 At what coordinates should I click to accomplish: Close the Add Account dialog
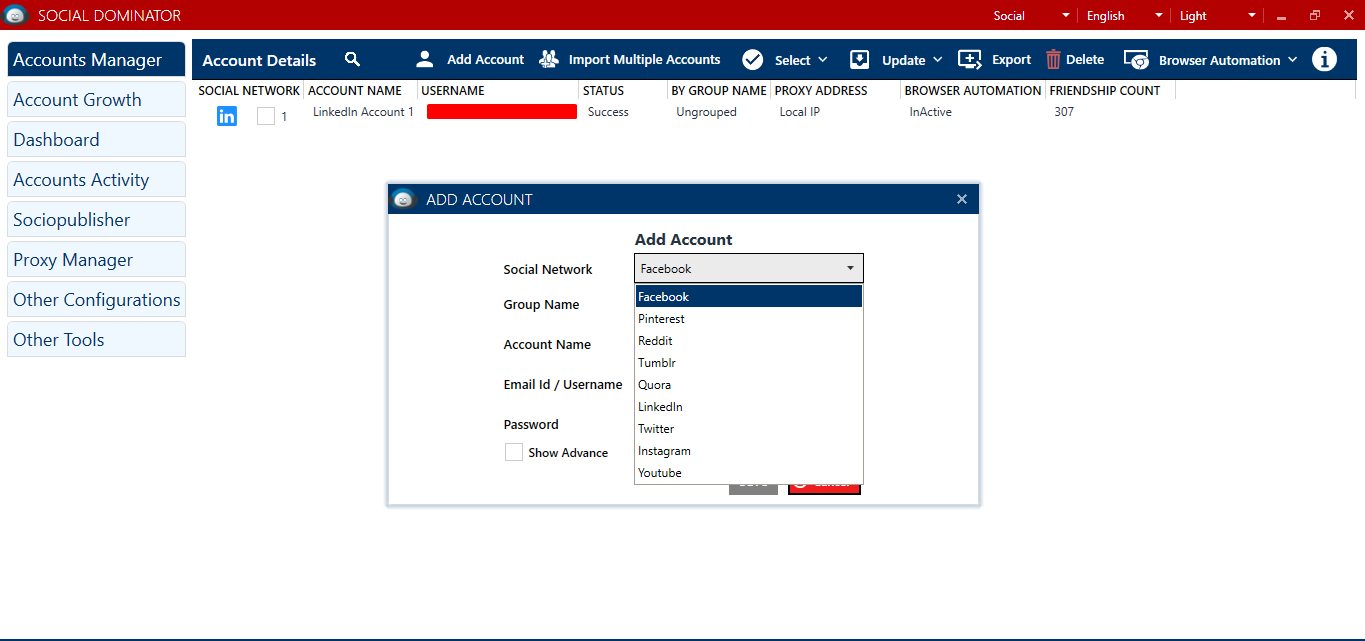[x=962, y=199]
